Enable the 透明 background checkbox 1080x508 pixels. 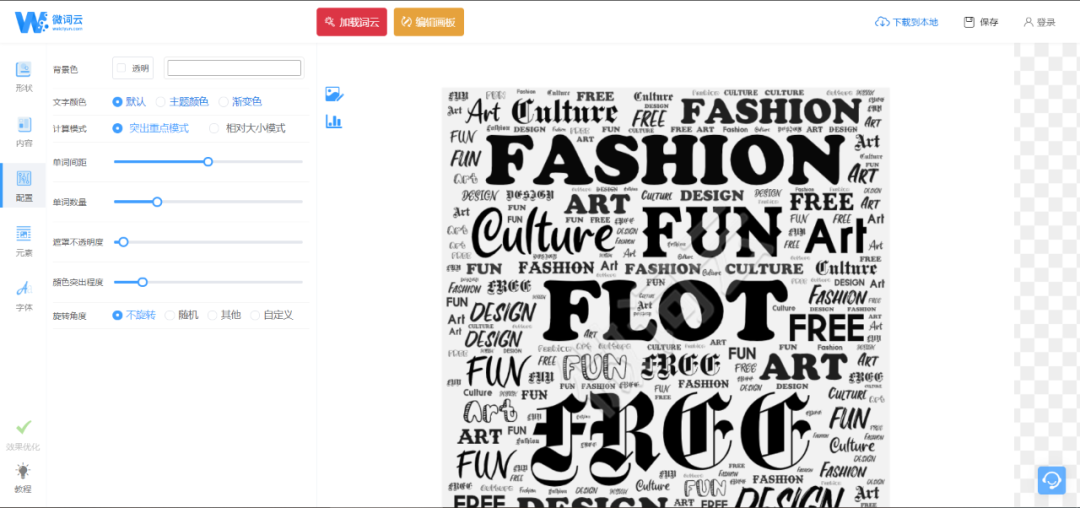pos(121,67)
